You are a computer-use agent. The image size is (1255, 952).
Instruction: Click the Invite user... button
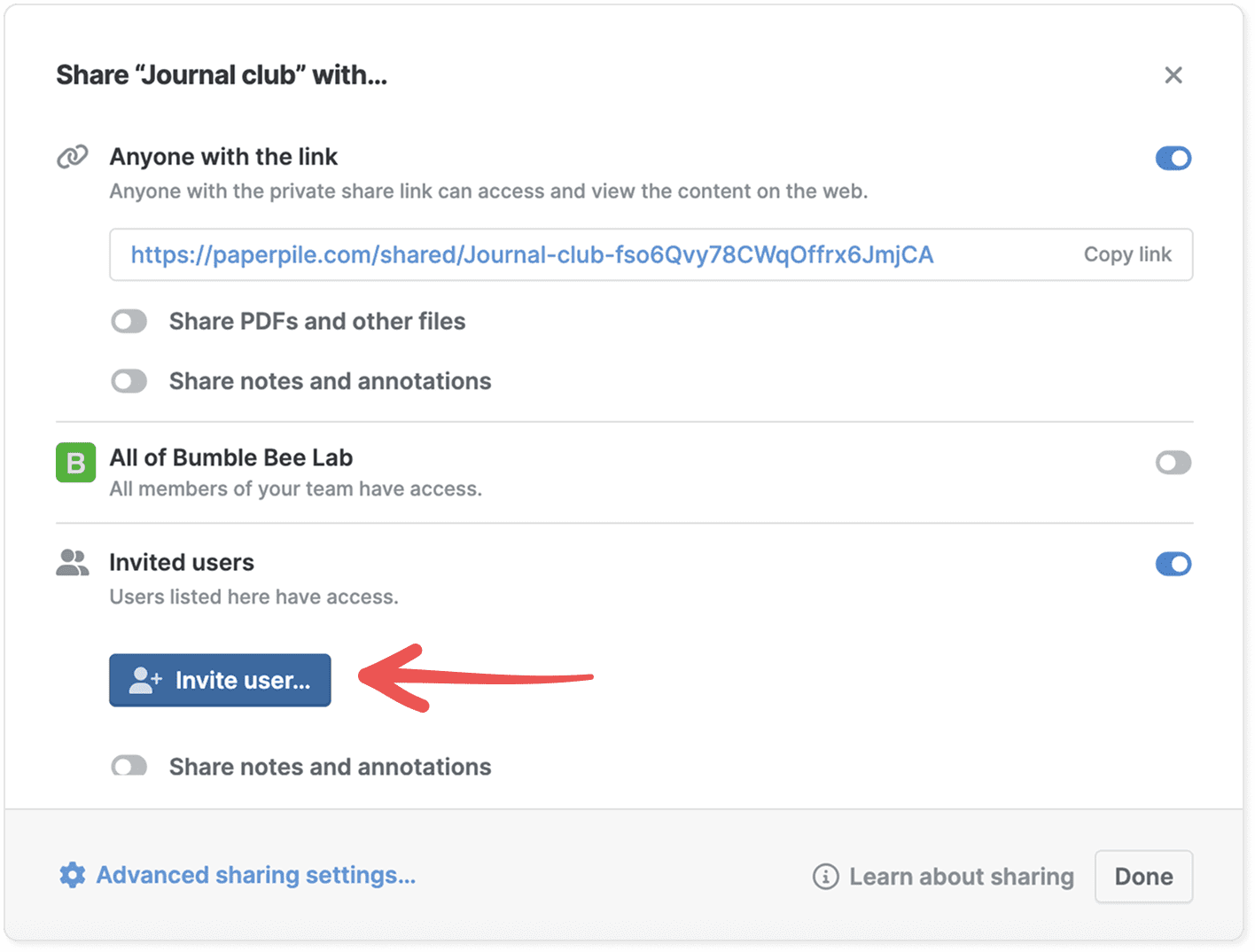[220, 680]
